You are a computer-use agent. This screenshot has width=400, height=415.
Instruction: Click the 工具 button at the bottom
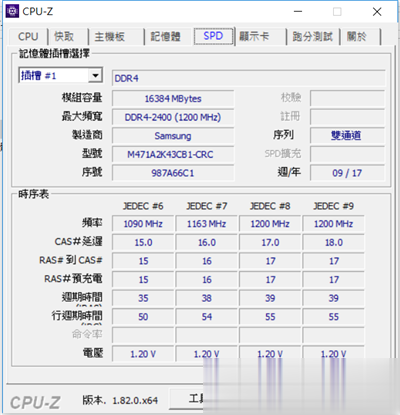(187, 399)
